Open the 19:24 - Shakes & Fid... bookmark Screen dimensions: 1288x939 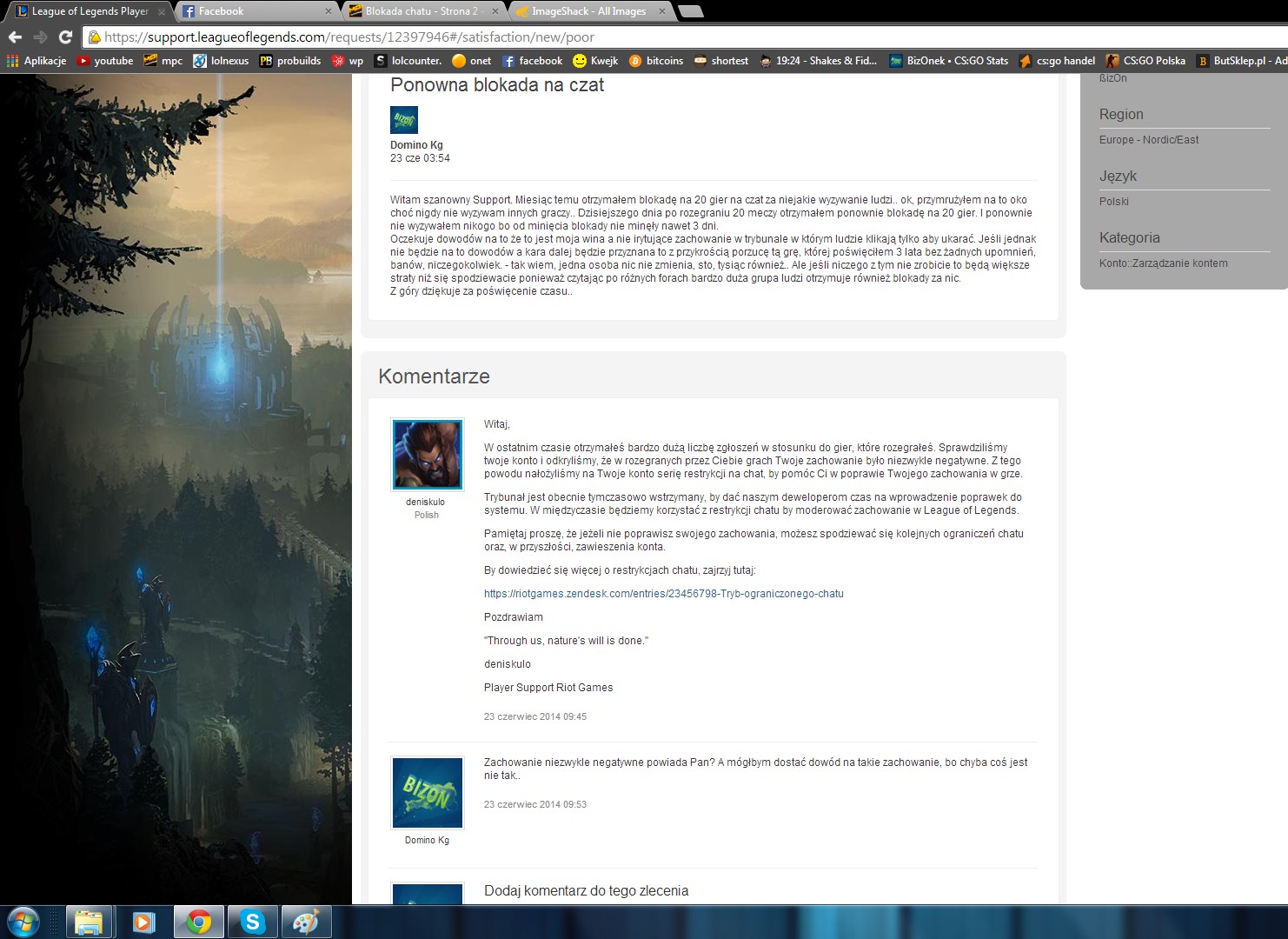(818, 61)
